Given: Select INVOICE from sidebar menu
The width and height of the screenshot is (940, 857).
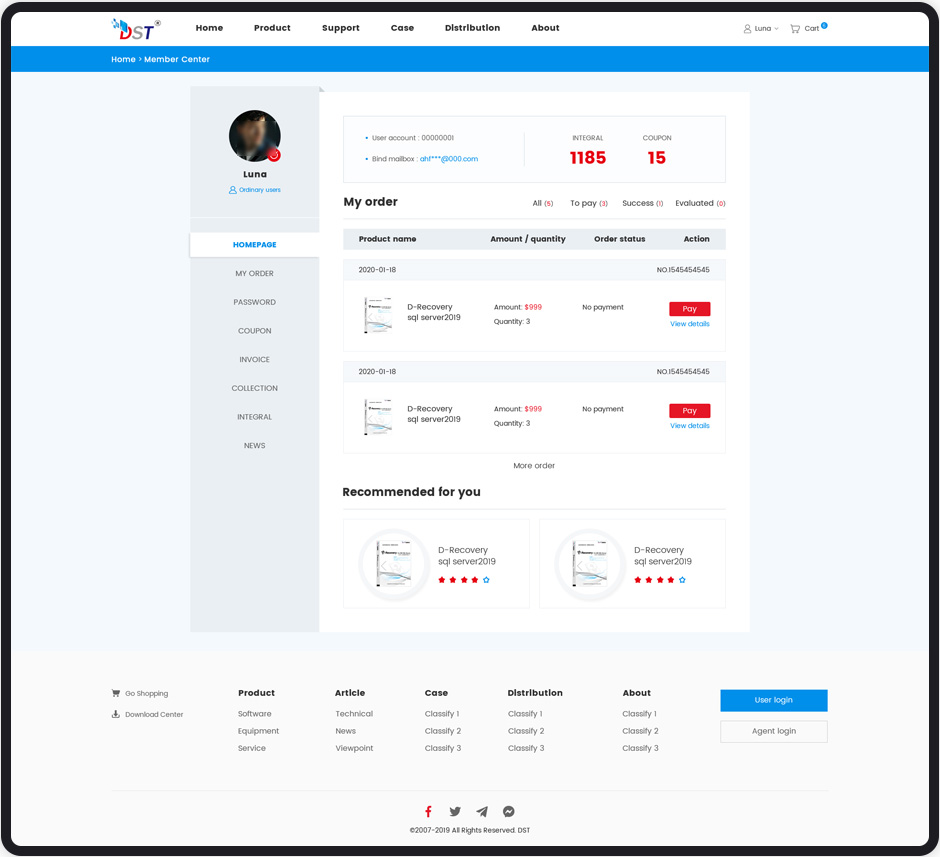Looking at the screenshot, I should coord(254,360).
